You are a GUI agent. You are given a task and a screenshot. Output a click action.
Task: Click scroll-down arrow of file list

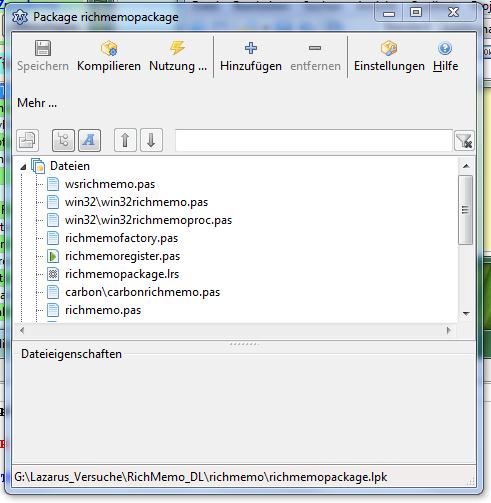coord(466,313)
